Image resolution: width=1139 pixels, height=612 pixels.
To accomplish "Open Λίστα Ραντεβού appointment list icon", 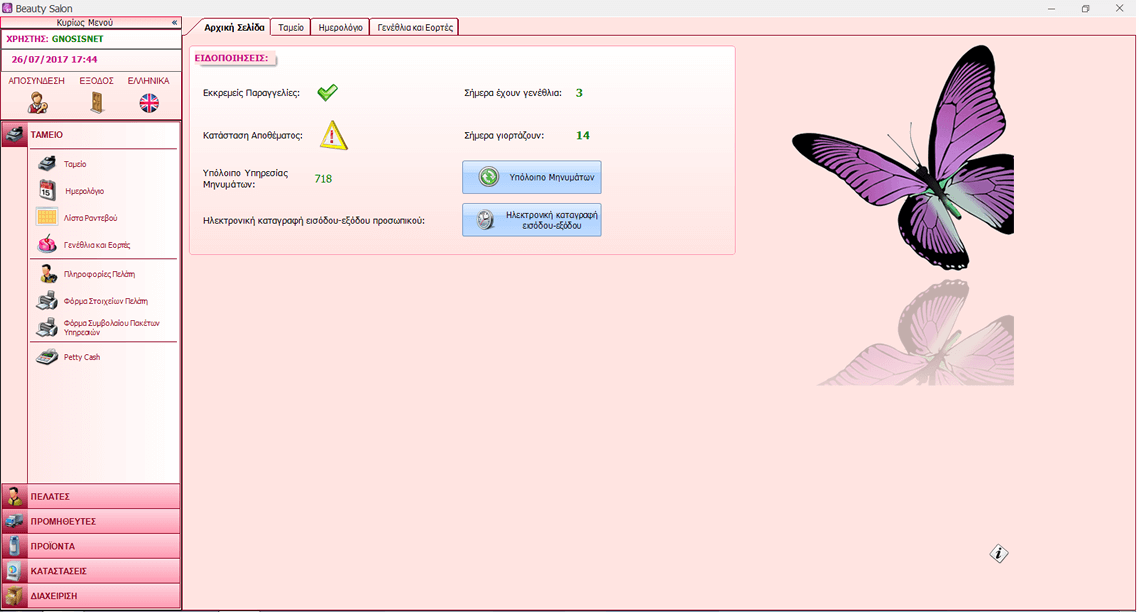I will 47,217.
